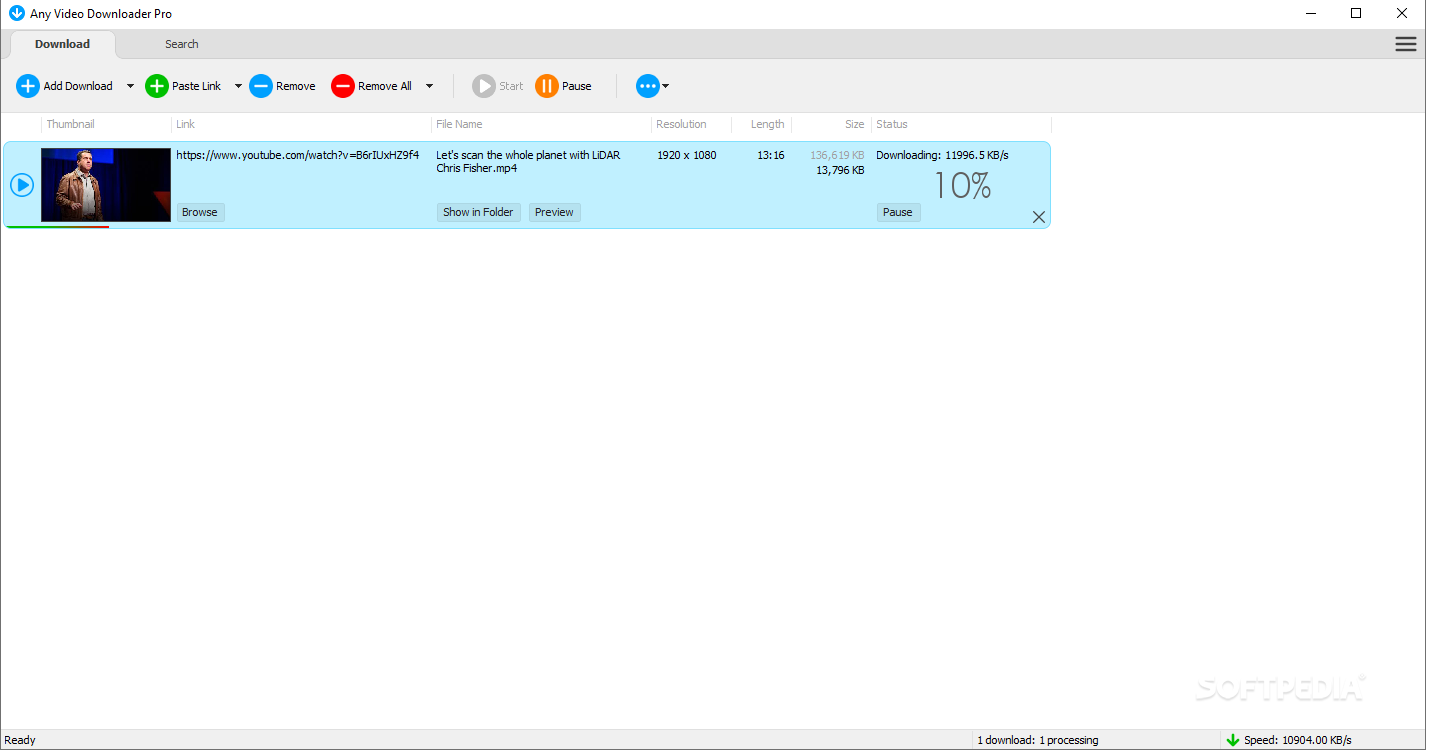Screen dimensions: 1433x750
Task: Open the Add Download dropdown arrow
Action: [130, 86]
